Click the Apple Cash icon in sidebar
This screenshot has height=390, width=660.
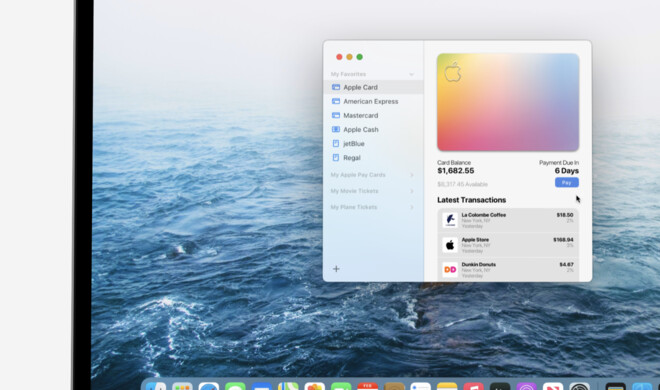(x=336, y=130)
